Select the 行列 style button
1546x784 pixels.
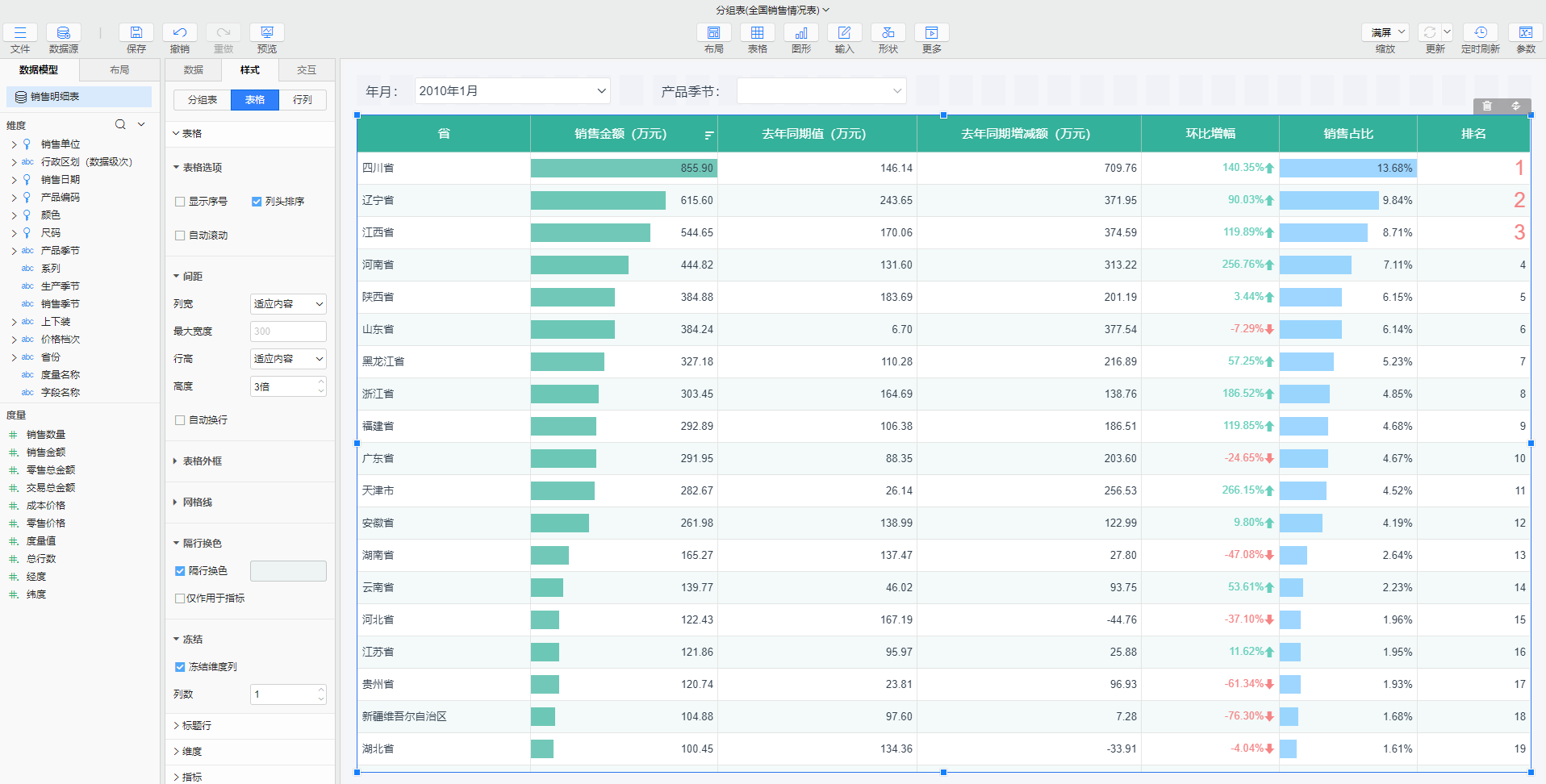[x=303, y=100]
